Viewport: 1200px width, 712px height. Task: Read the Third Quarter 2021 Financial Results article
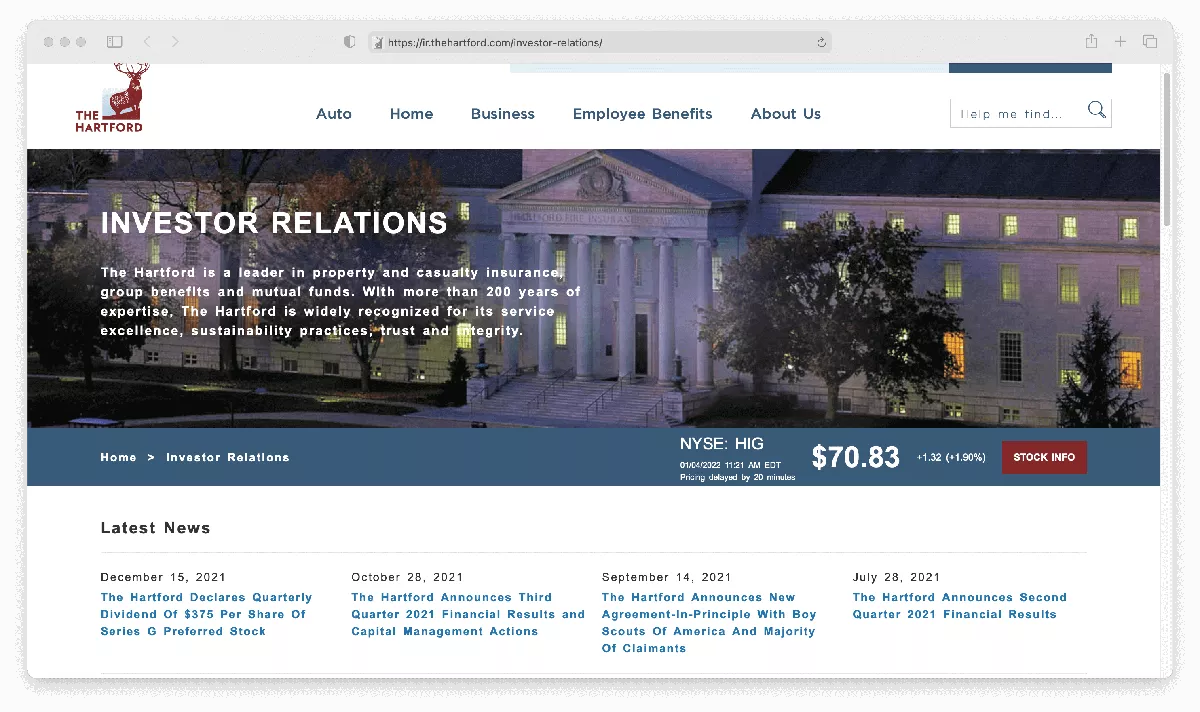click(x=467, y=614)
